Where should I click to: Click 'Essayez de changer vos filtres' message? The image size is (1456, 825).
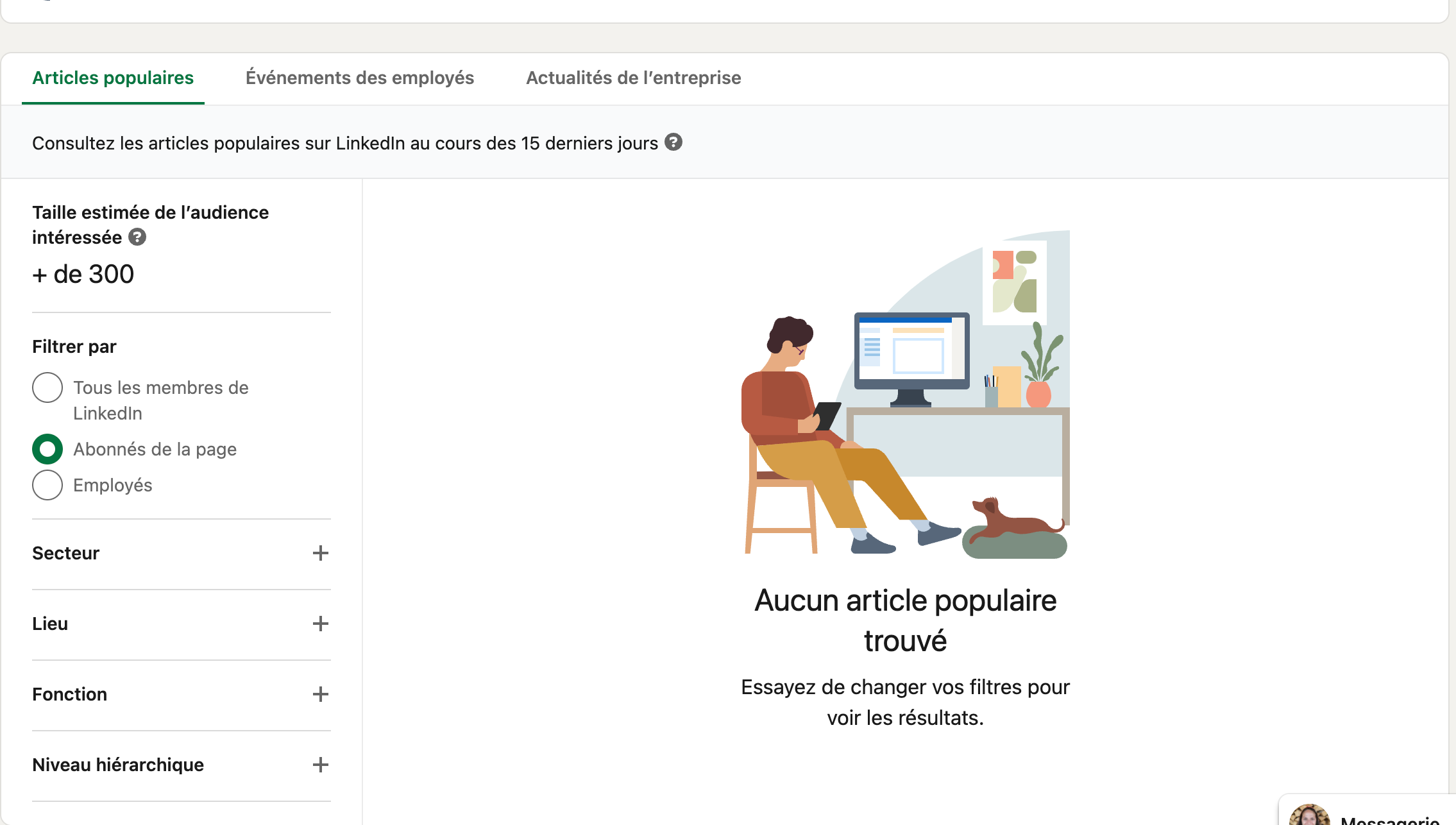click(x=905, y=702)
